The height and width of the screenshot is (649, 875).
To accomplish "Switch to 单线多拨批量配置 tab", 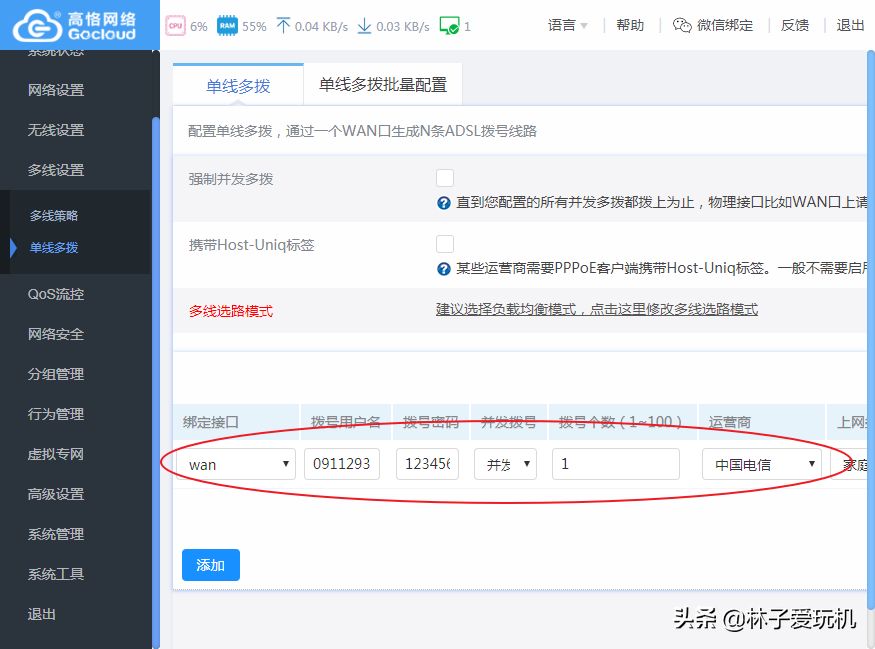I will pos(383,85).
